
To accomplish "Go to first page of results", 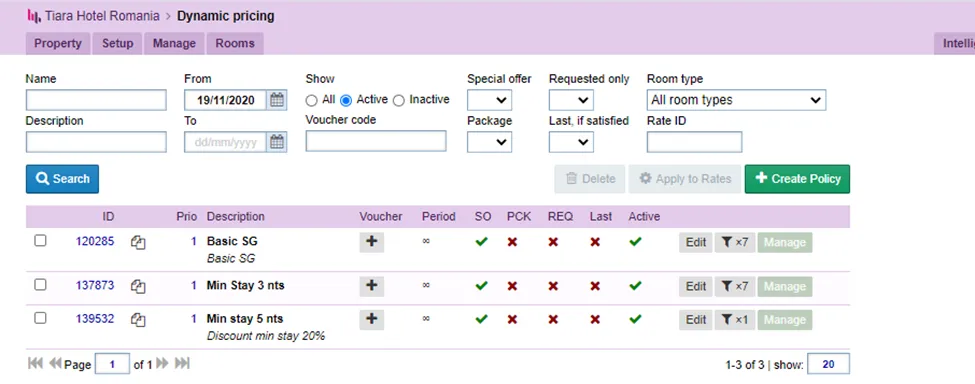I will 35,363.
